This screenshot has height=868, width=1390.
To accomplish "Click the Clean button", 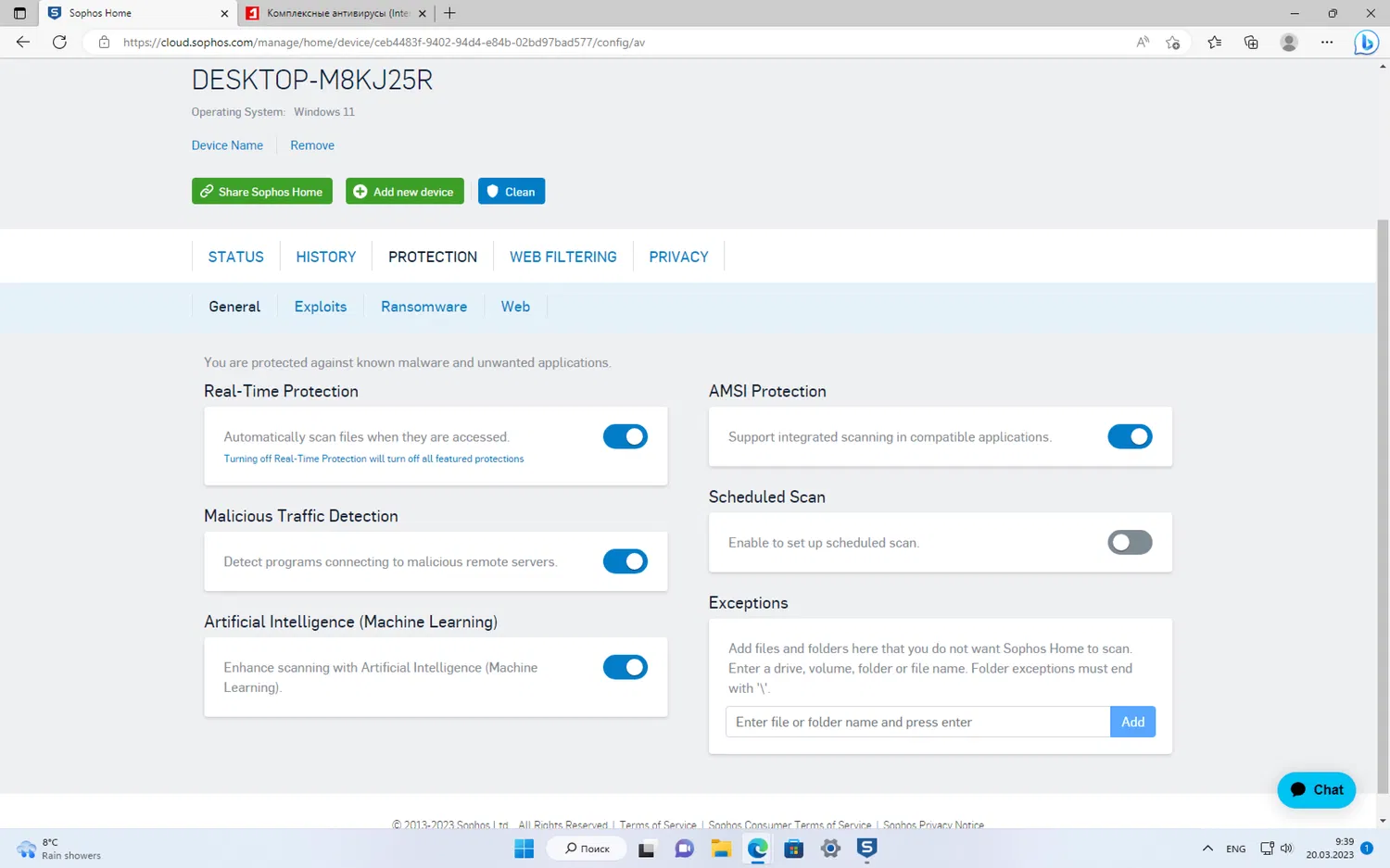I will [512, 192].
